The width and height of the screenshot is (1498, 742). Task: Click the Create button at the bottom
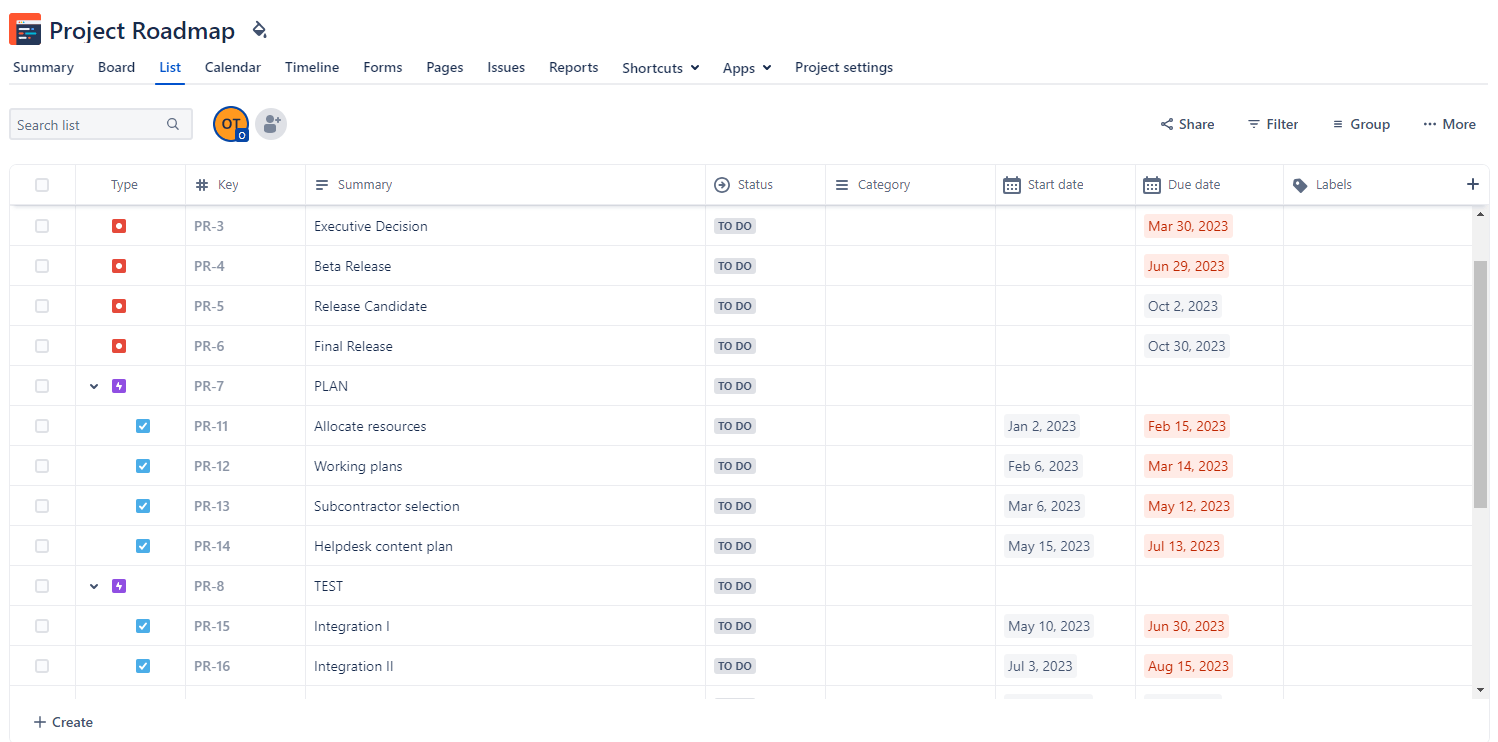pos(62,722)
